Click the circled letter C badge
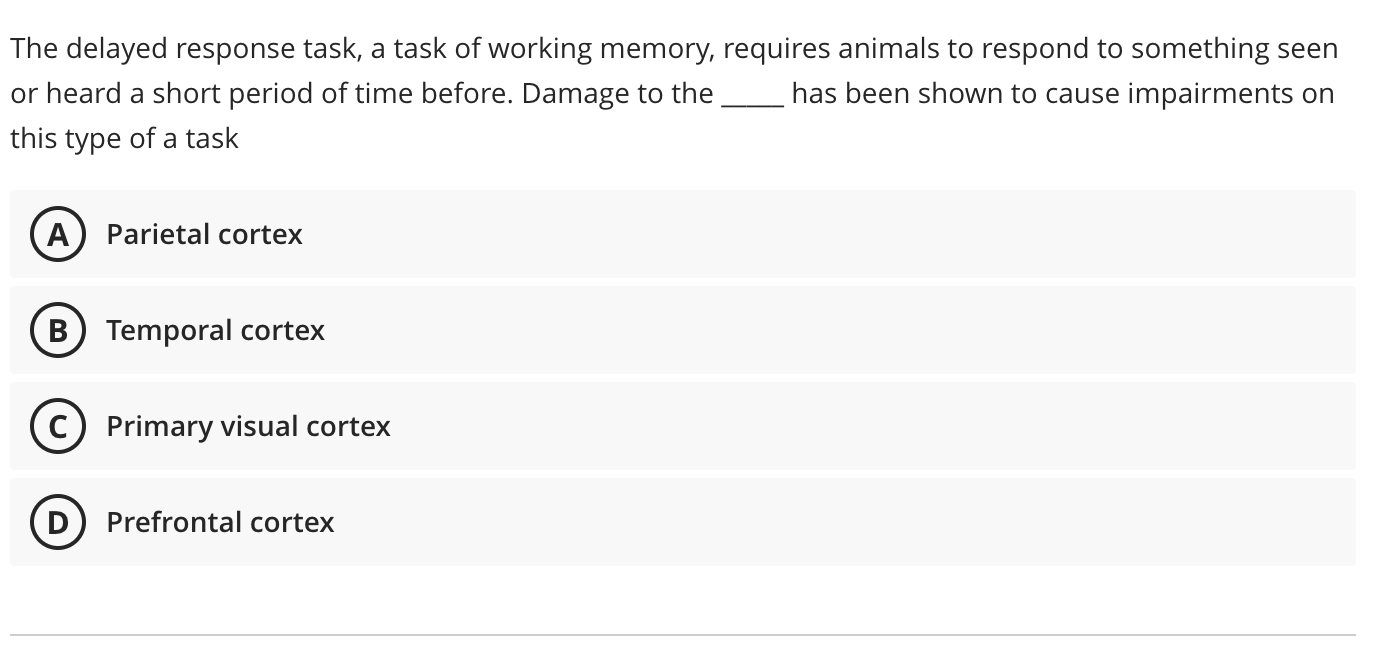This screenshot has width=1376, height=646. (x=58, y=426)
